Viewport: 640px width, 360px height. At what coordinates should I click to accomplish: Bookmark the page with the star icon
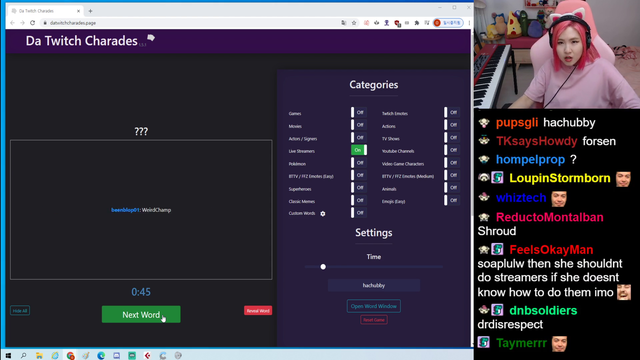click(x=354, y=23)
